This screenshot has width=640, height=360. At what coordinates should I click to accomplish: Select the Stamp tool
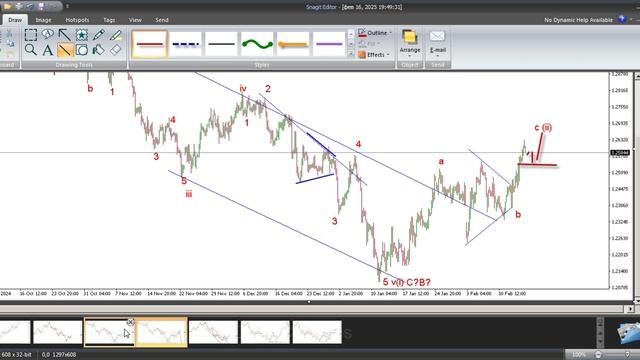[82, 35]
